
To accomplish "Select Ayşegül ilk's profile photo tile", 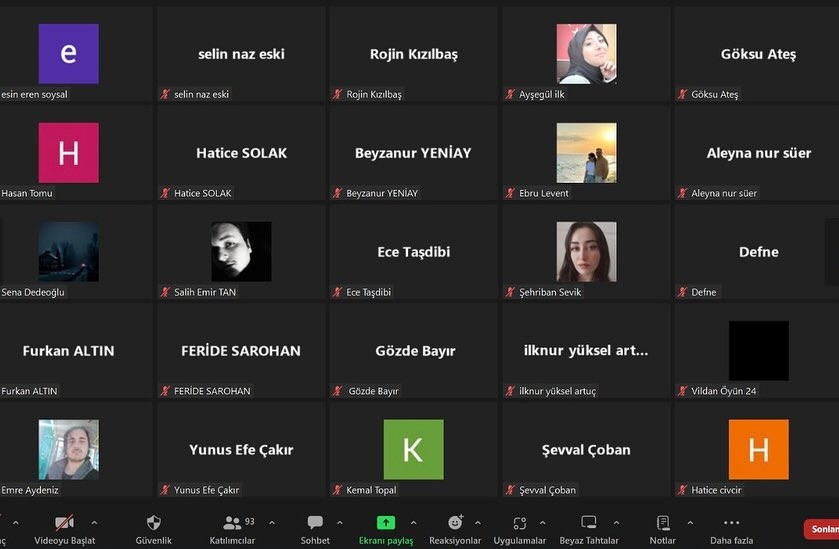I will point(586,54).
